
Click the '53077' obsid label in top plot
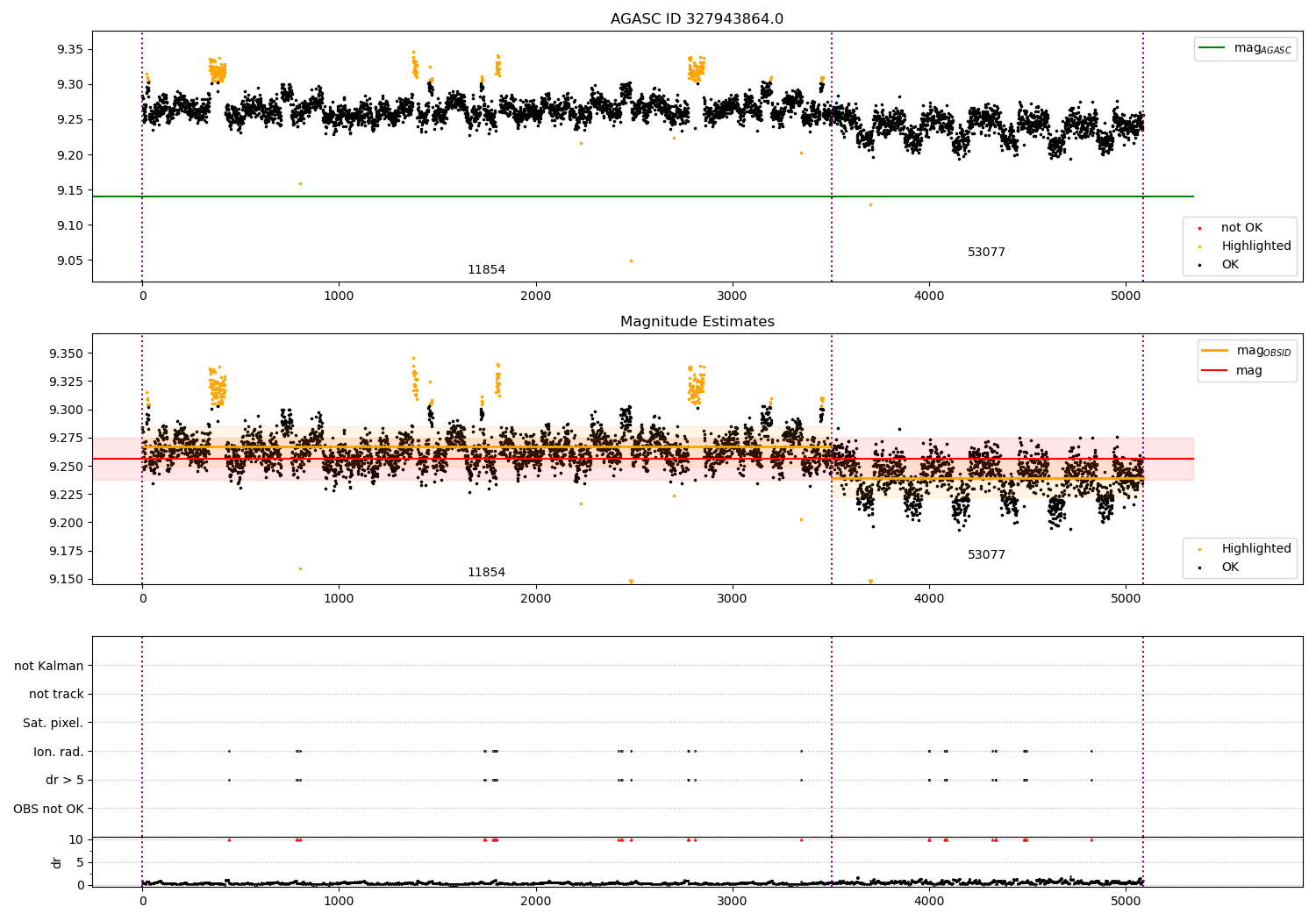[986, 253]
